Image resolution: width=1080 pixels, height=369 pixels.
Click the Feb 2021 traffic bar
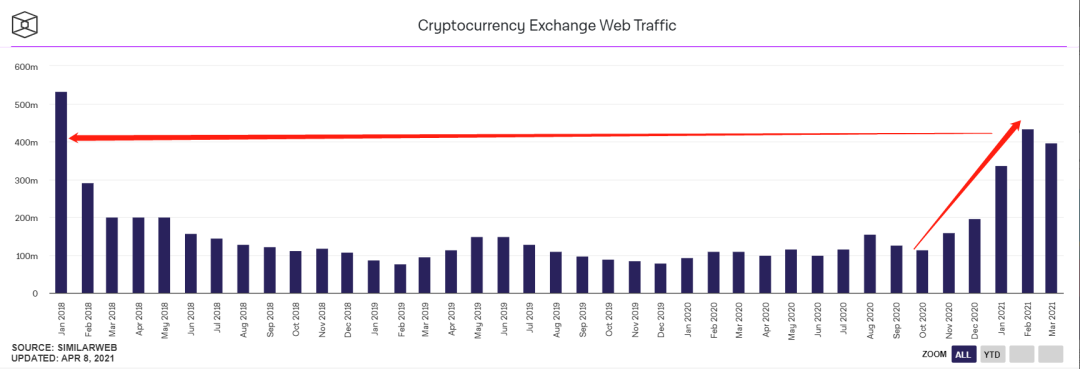click(1028, 211)
